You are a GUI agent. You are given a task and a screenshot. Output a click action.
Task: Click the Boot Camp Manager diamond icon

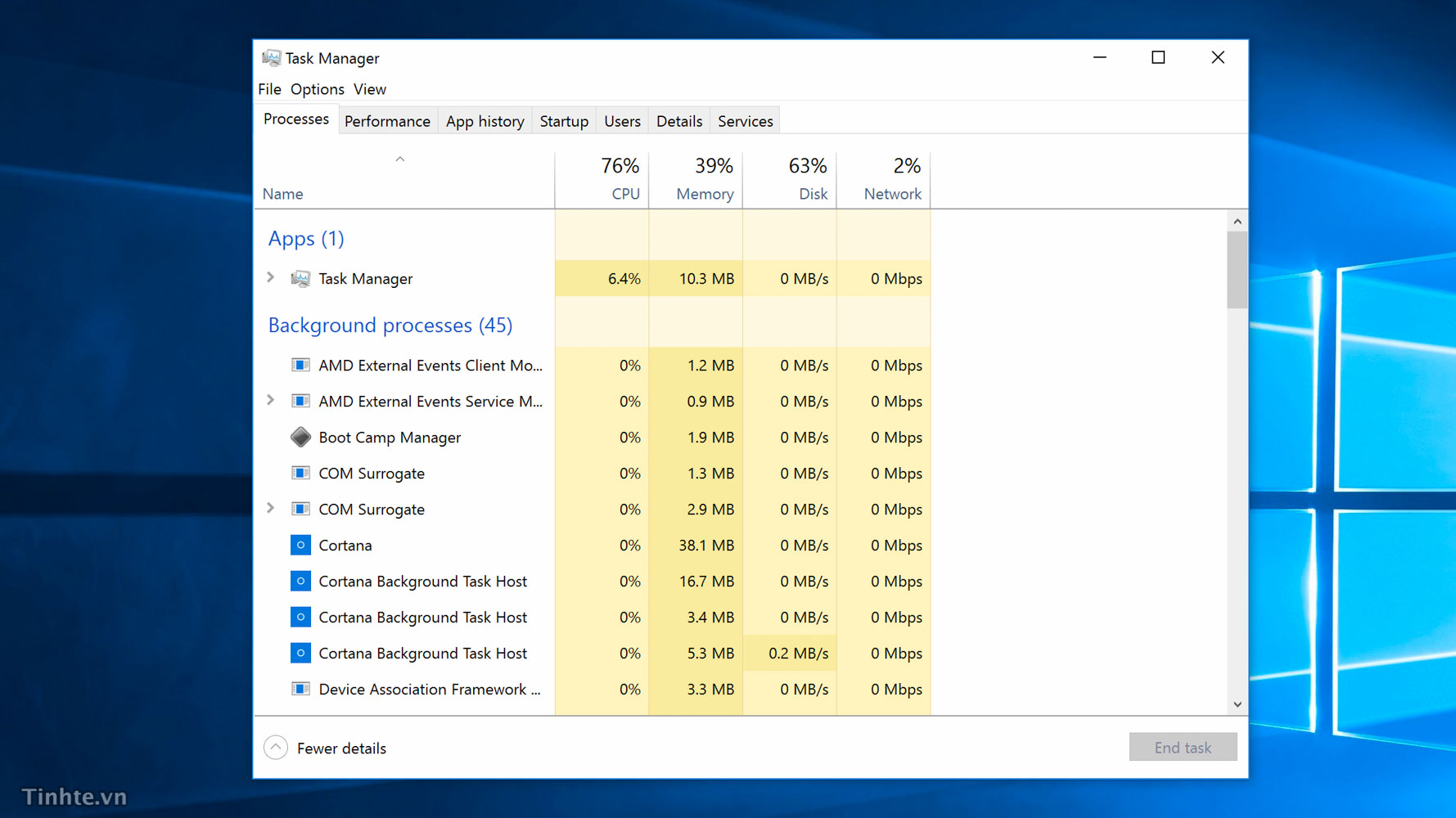pos(300,437)
